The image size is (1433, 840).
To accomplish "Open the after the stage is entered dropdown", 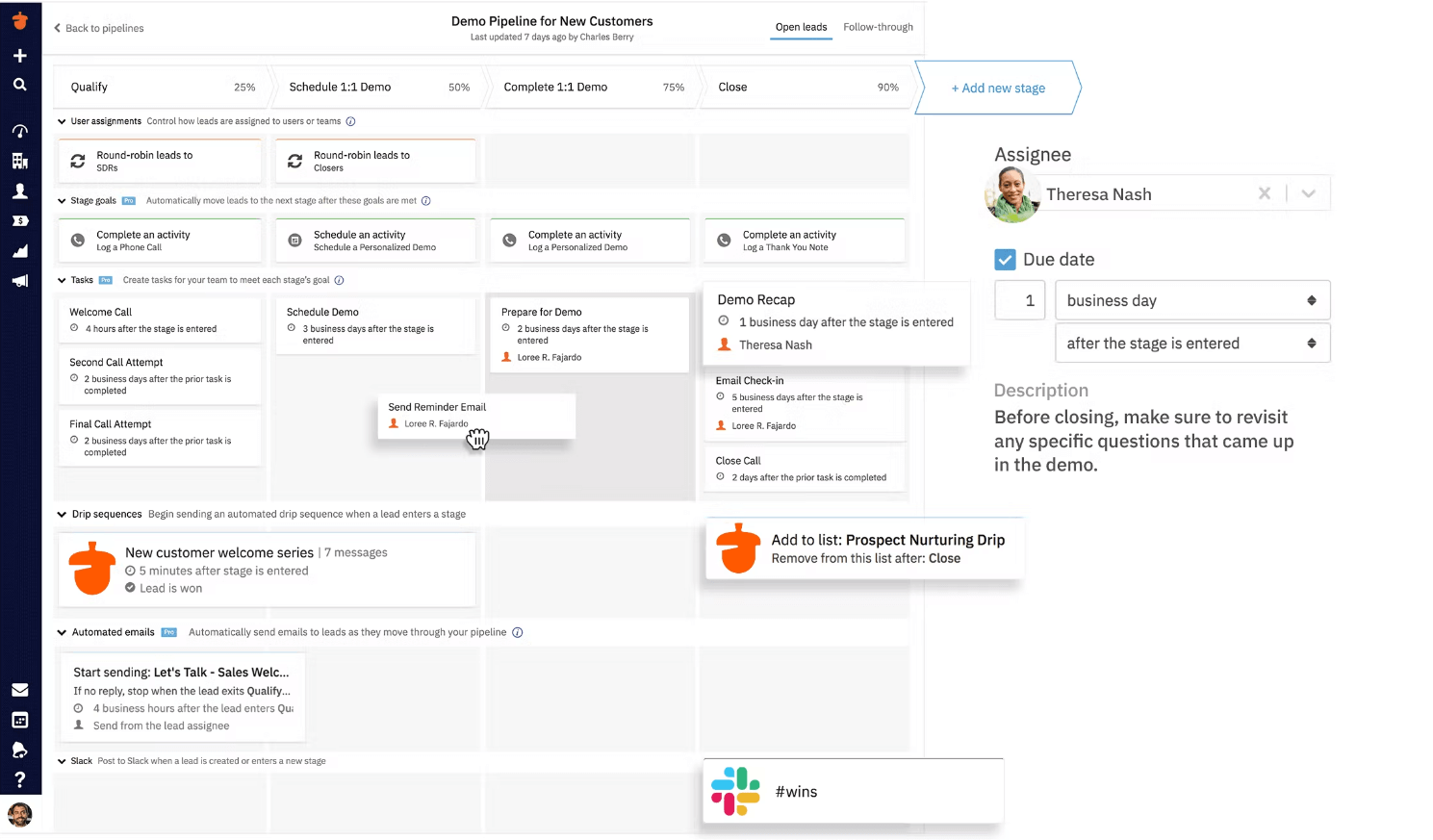I will click(1192, 343).
